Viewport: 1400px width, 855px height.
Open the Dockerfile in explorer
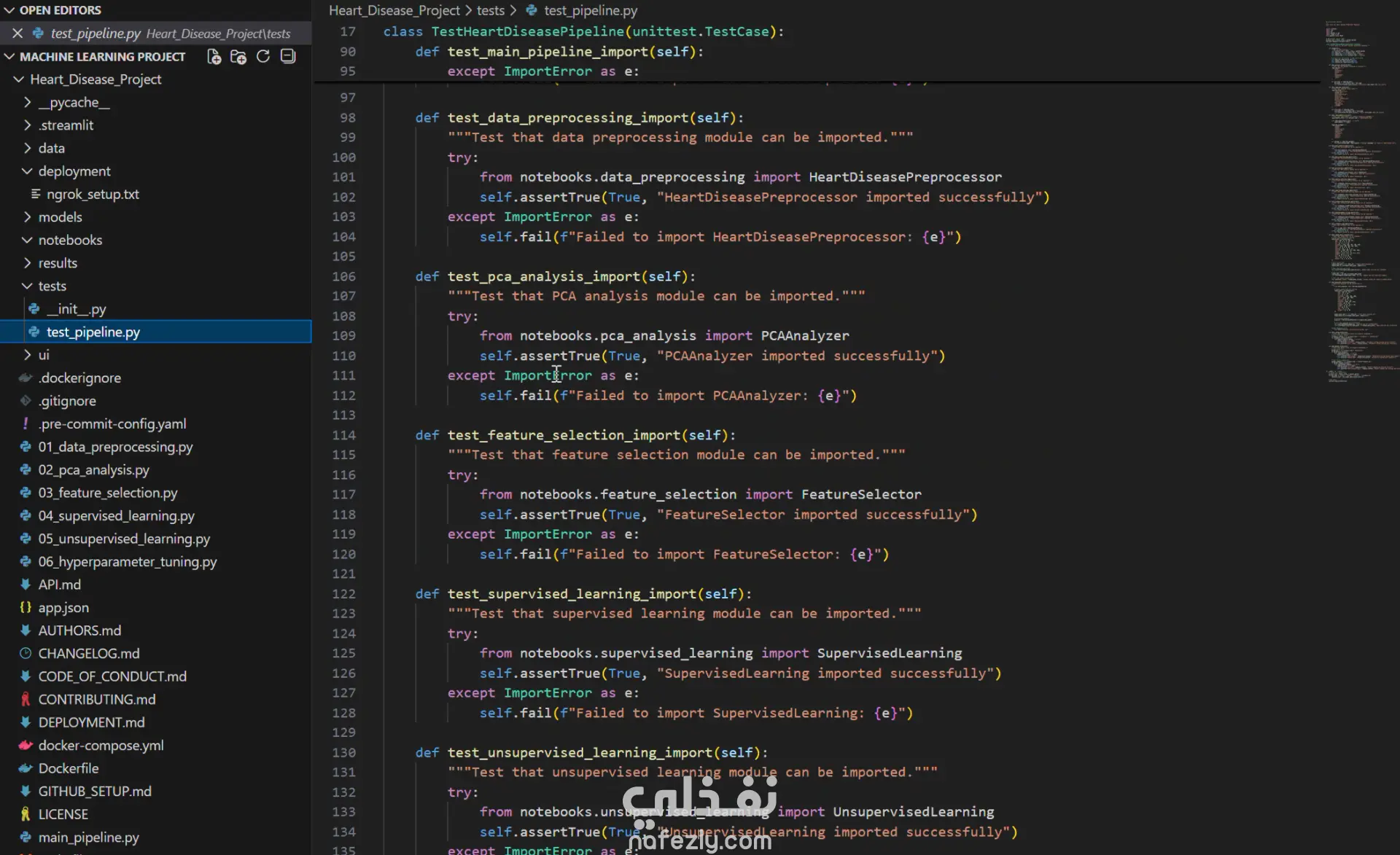point(68,768)
